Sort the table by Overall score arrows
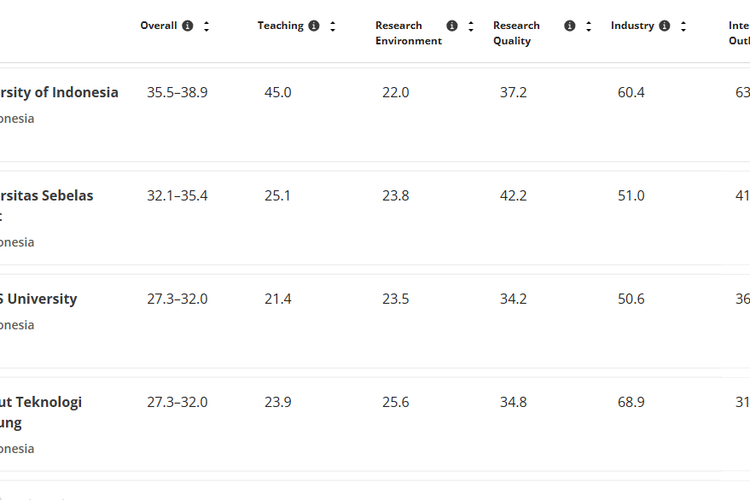This screenshot has width=750, height=500. [206, 26]
